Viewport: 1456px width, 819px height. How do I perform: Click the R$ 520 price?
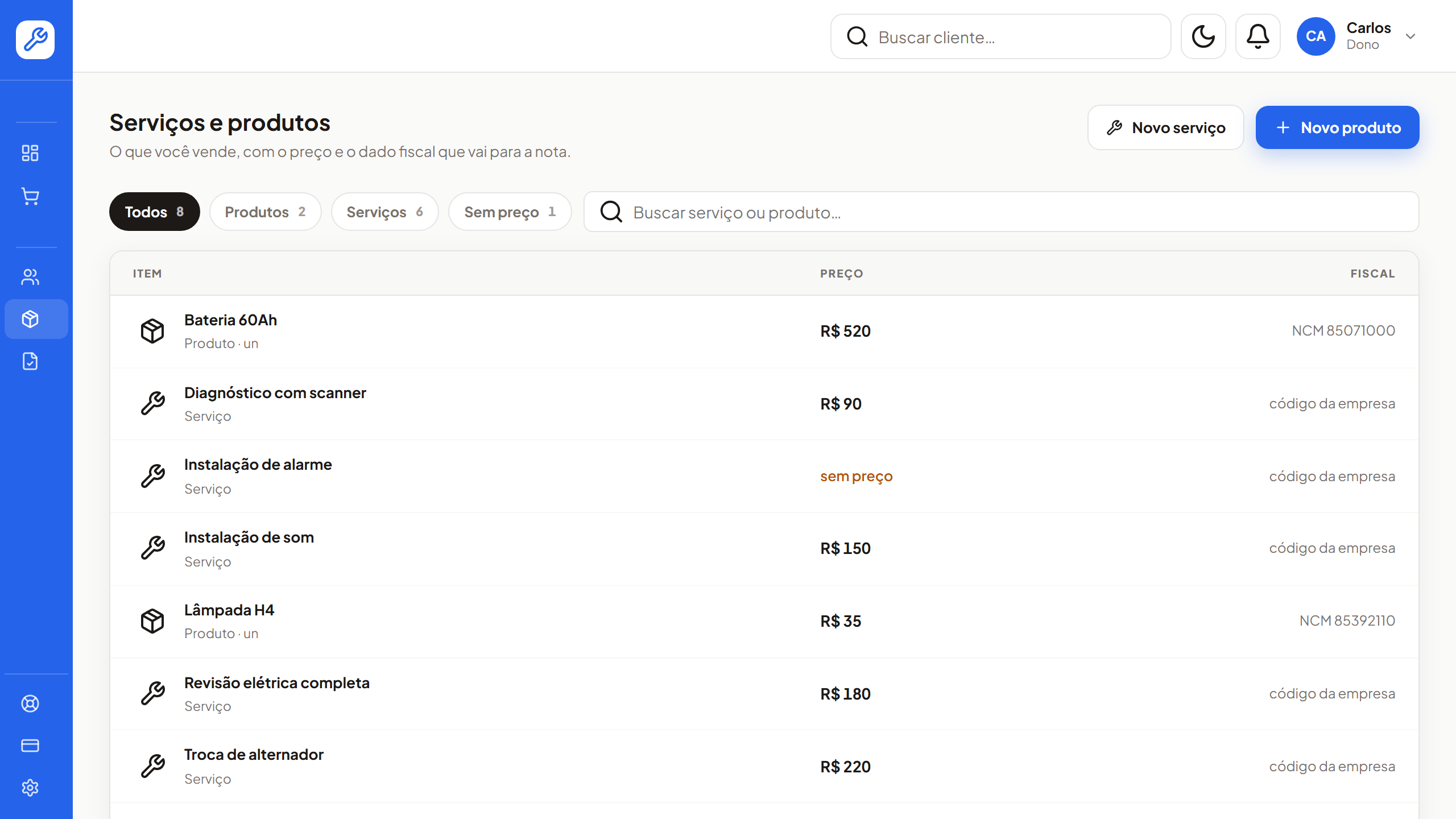pos(845,331)
